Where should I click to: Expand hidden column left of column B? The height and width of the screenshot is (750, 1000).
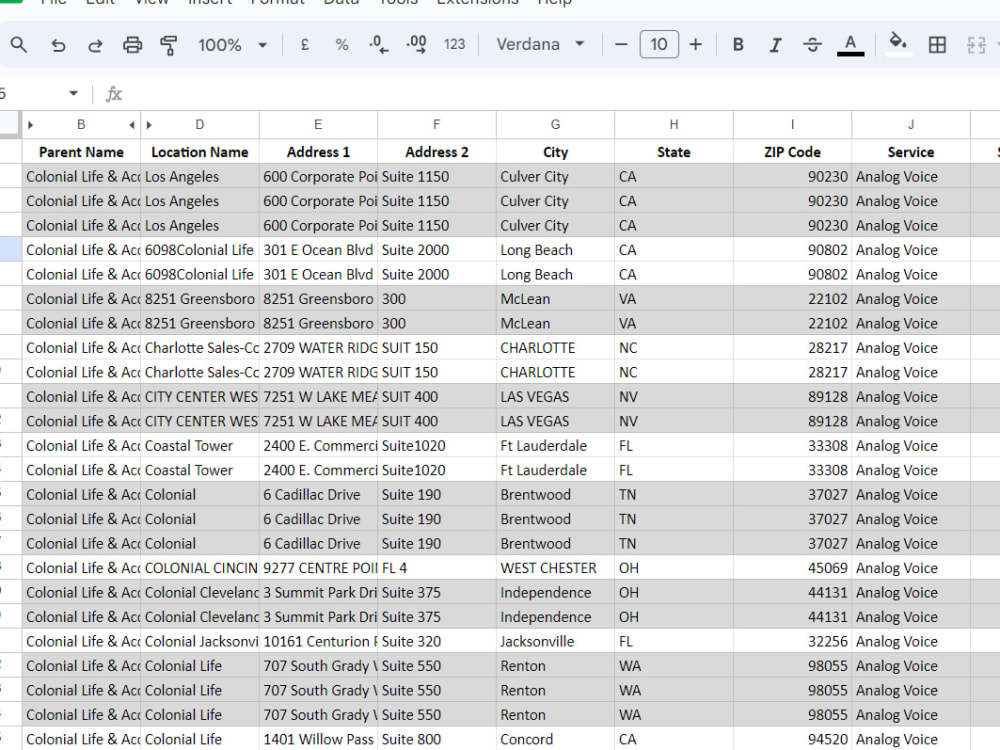click(30, 125)
